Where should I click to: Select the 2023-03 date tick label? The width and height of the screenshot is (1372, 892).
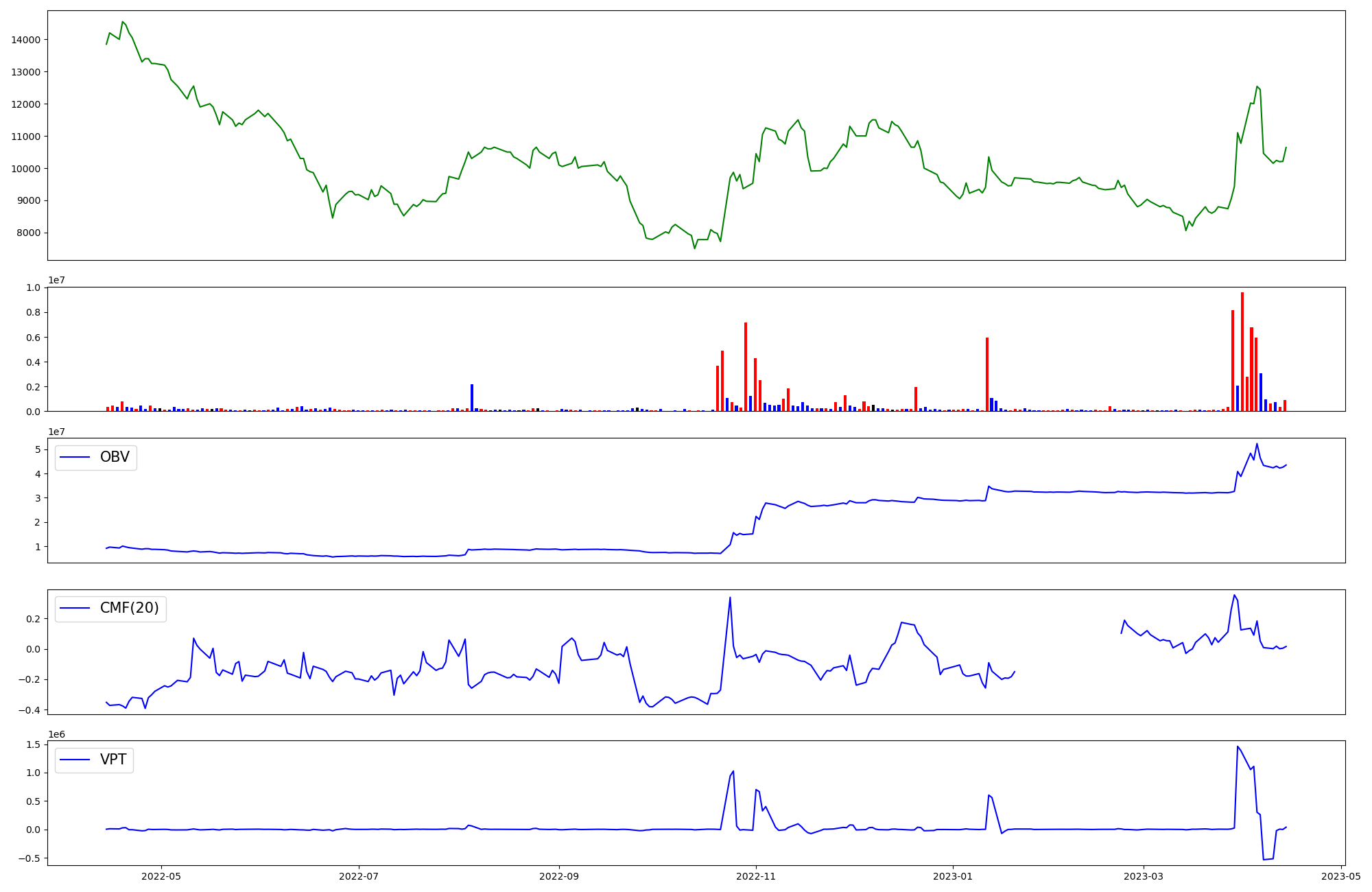click(x=1144, y=876)
